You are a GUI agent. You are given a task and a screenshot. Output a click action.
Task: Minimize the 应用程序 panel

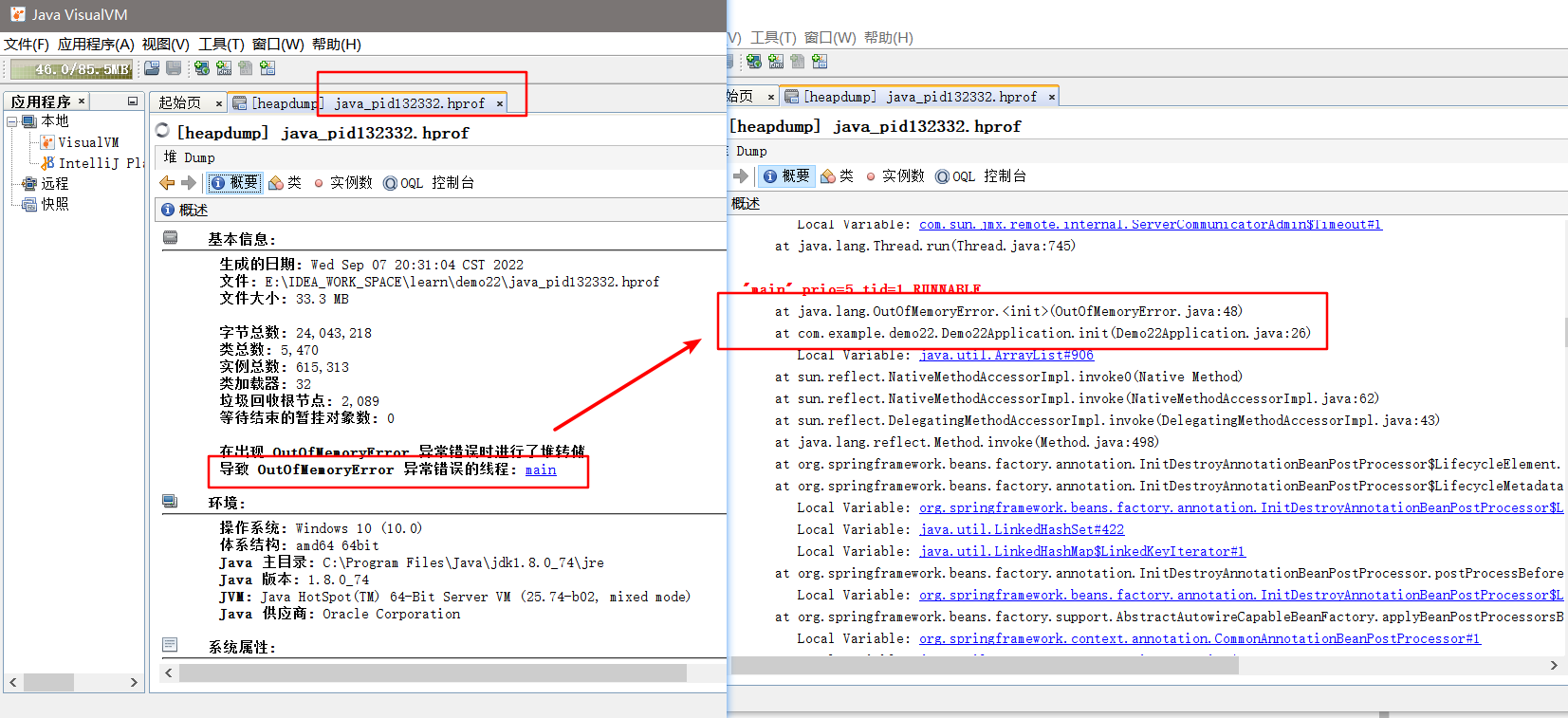pyautogui.click(x=133, y=101)
